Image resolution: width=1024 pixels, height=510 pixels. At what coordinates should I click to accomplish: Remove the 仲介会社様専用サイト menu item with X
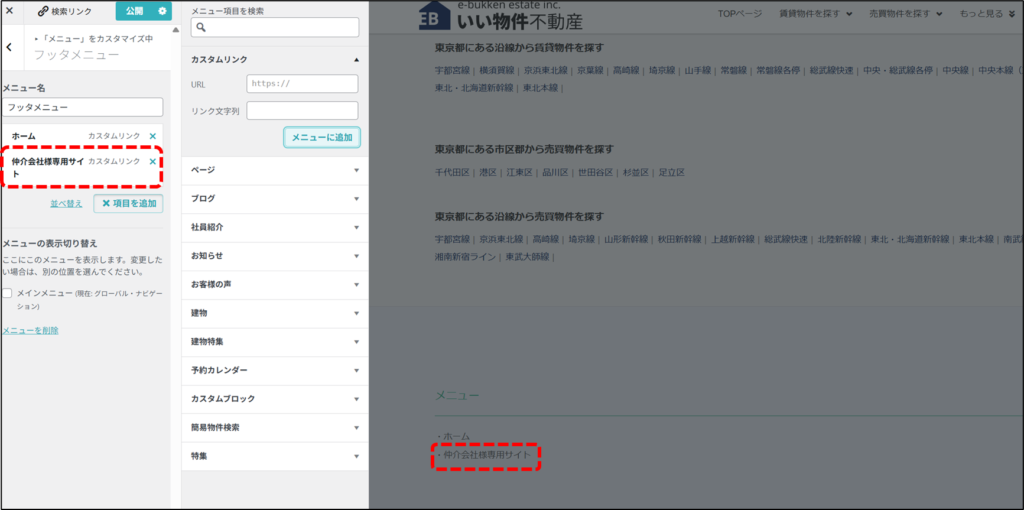[153, 162]
